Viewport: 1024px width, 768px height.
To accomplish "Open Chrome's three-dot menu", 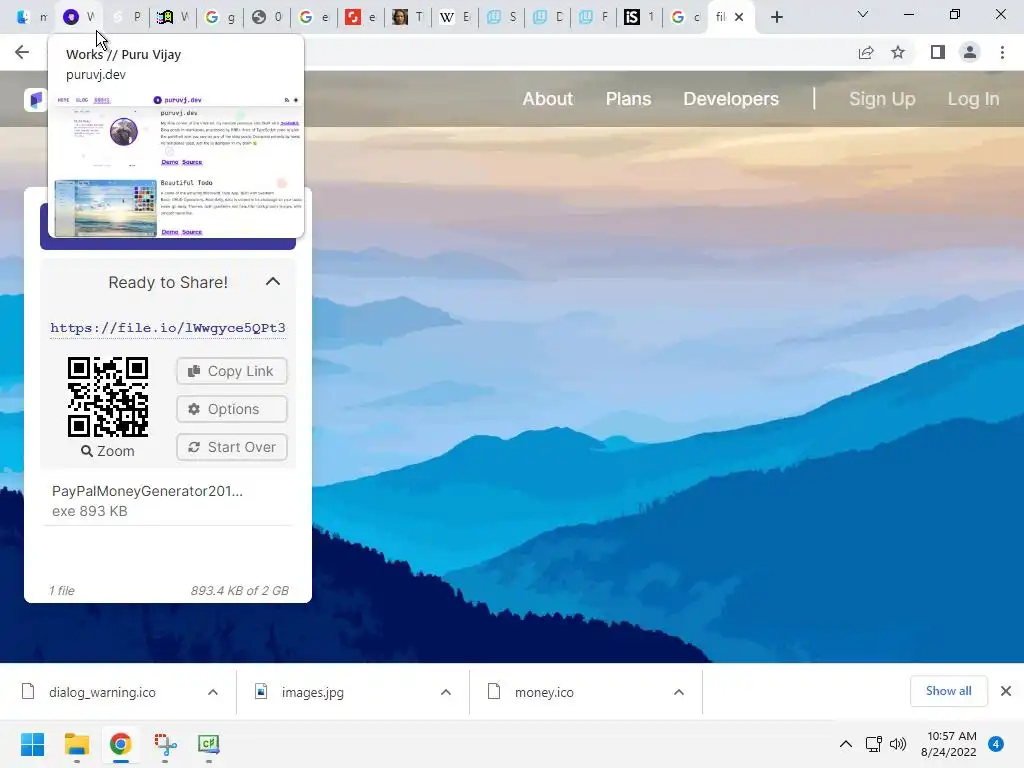I will click(x=1002, y=52).
